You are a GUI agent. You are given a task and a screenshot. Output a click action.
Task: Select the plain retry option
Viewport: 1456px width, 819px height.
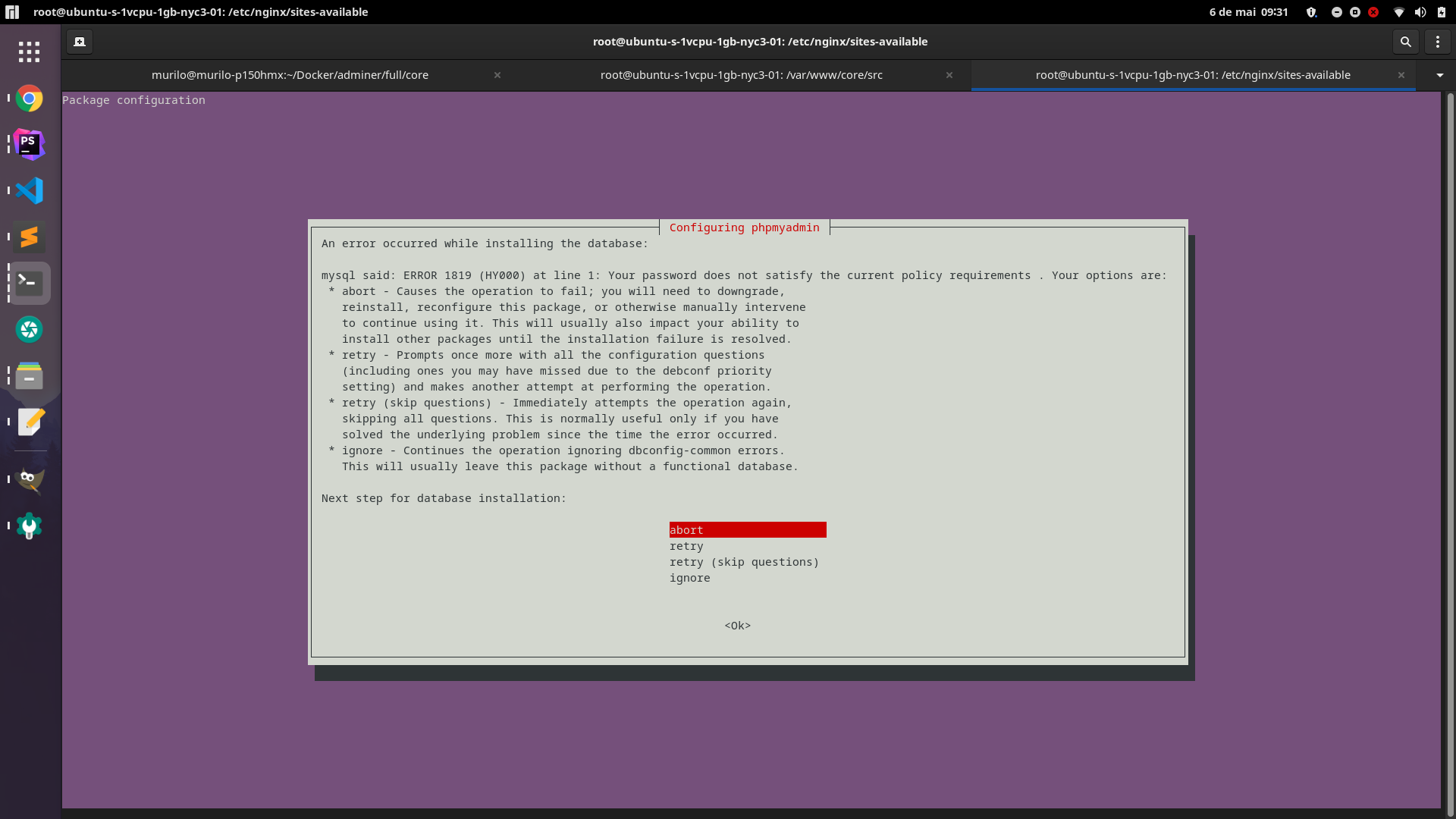click(686, 546)
